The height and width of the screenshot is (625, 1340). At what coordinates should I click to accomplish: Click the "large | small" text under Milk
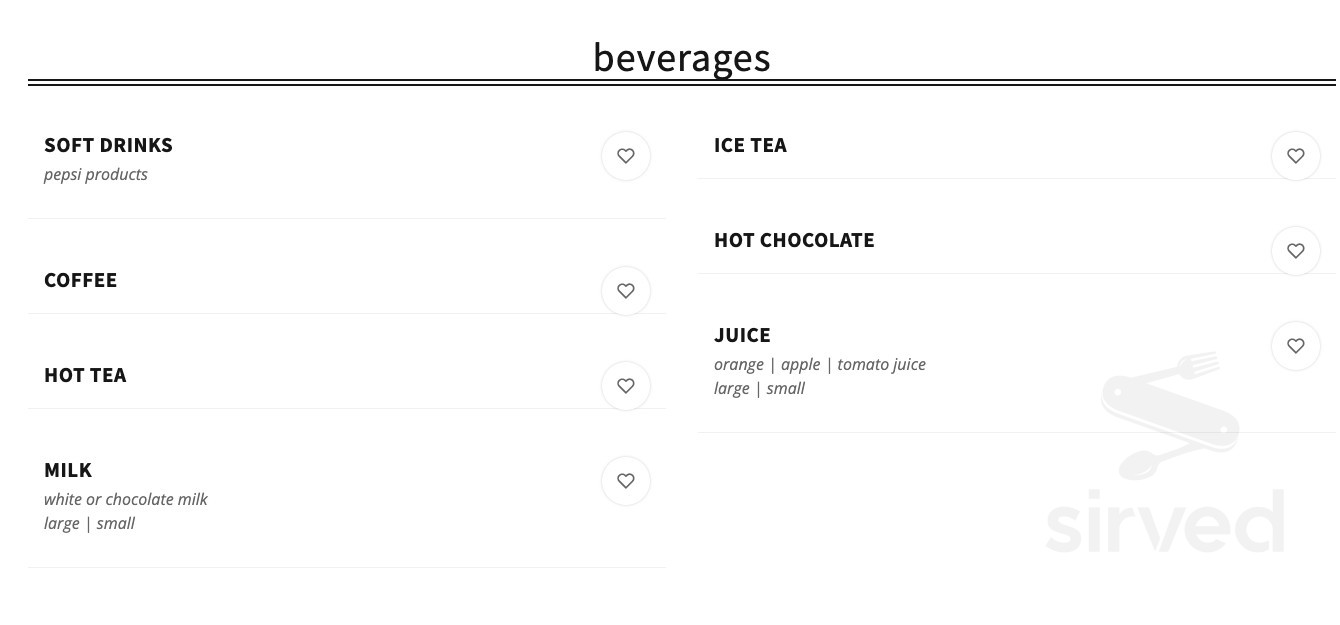tap(89, 523)
